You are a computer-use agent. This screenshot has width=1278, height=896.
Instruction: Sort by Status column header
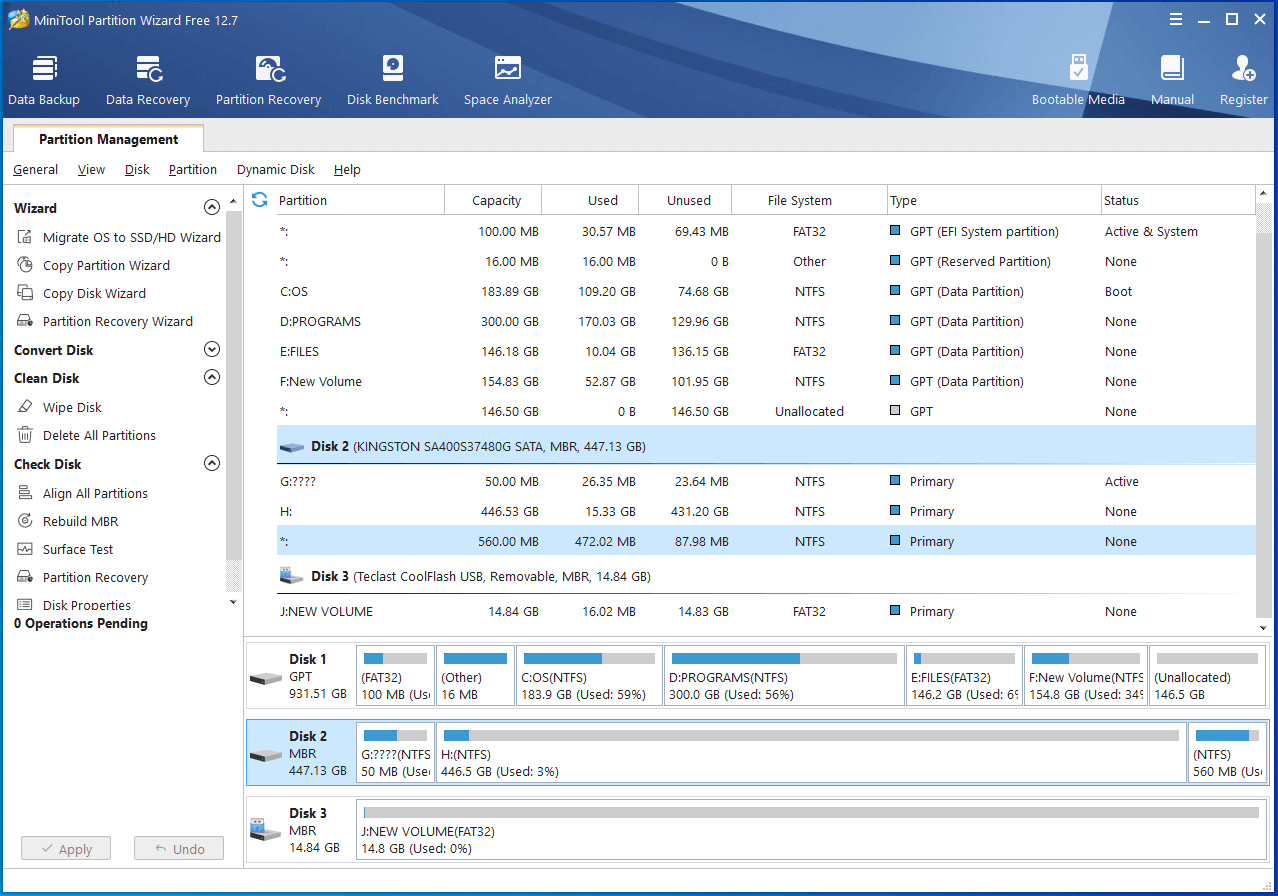1178,200
